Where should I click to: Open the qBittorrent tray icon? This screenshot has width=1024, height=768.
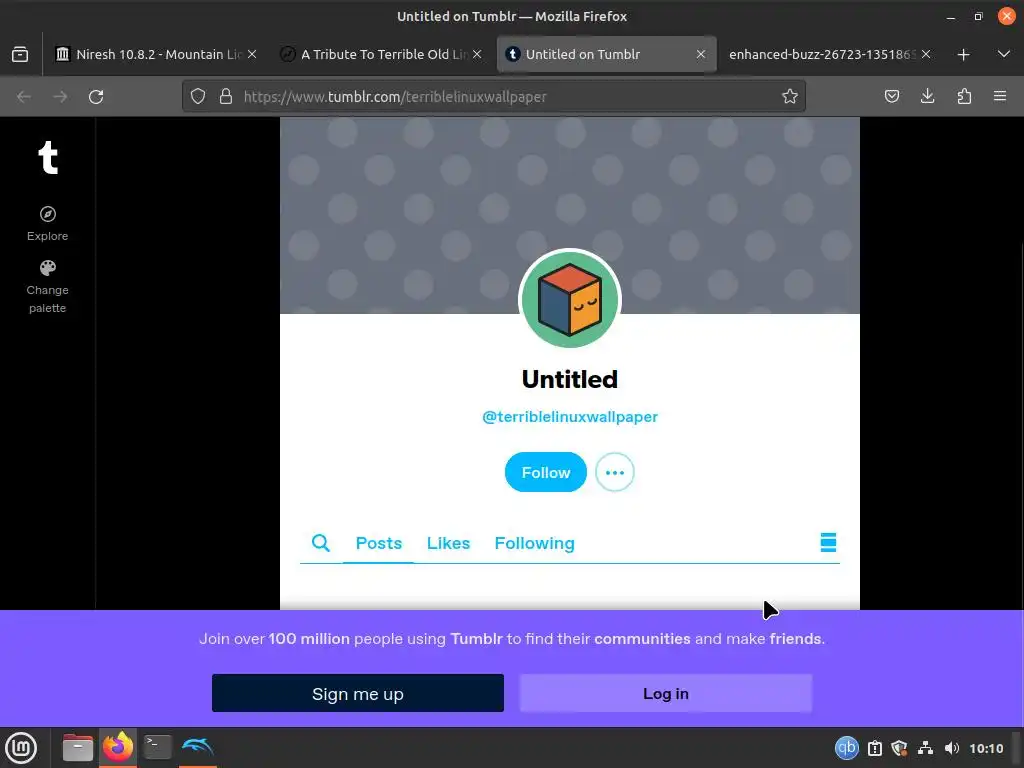coord(846,748)
